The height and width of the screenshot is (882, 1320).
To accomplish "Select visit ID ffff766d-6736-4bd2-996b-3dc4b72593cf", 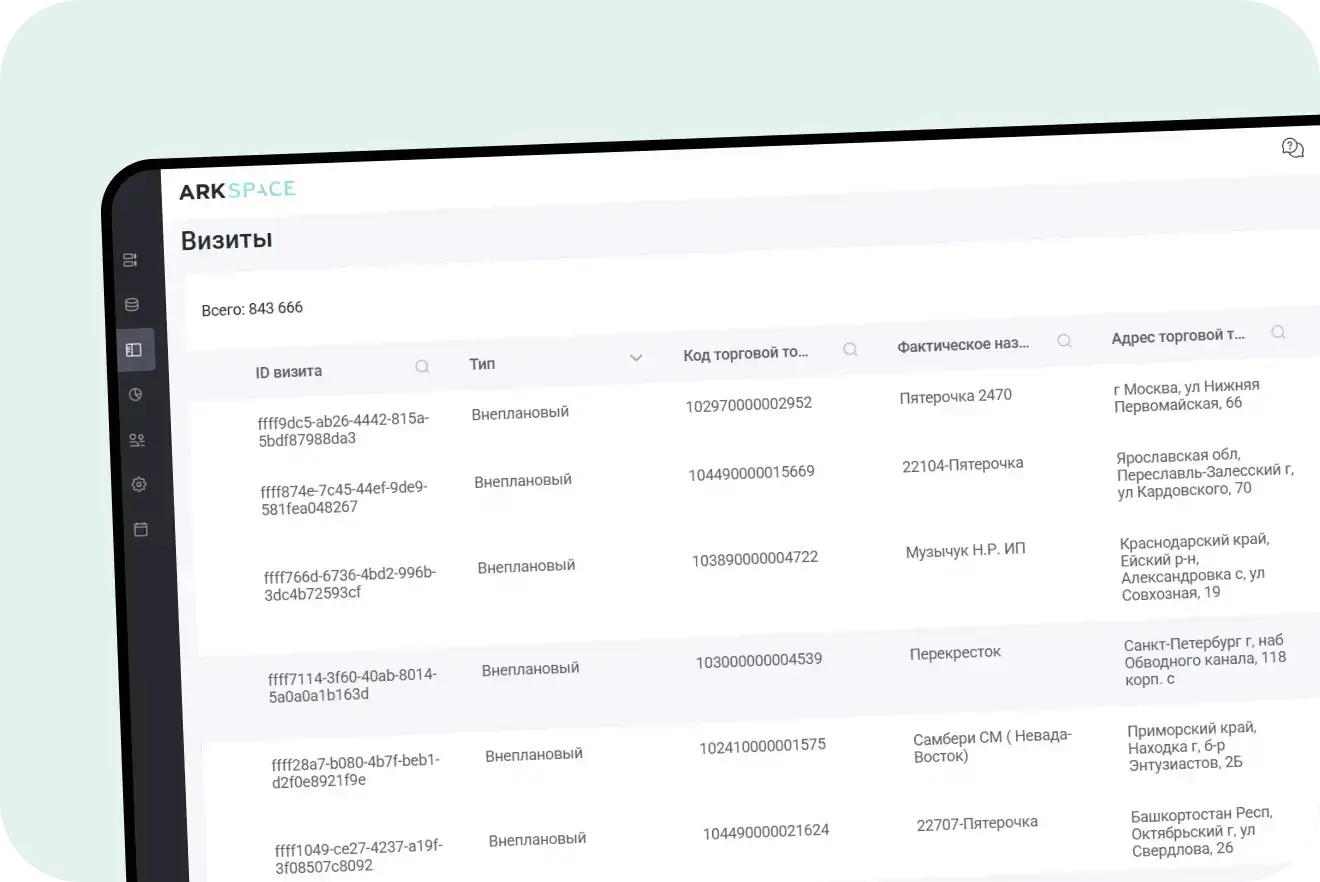I will [x=350, y=582].
